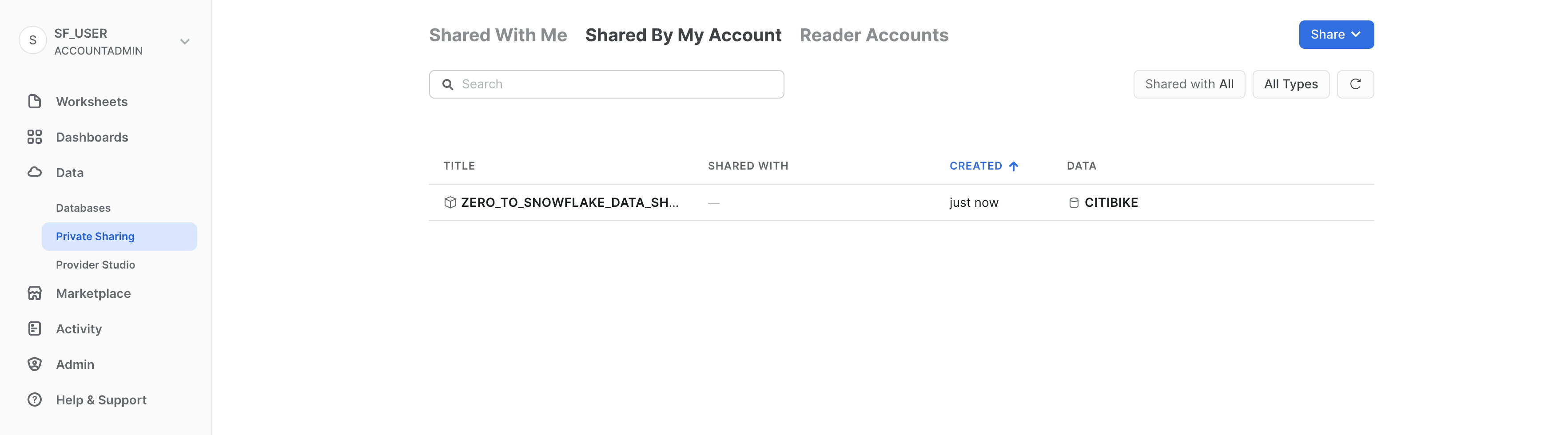Open the ZERO_TO_SNOWFLAKE_DATA_SH share row
The width and height of the screenshot is (1568, 435).
(x=569, y=202)
